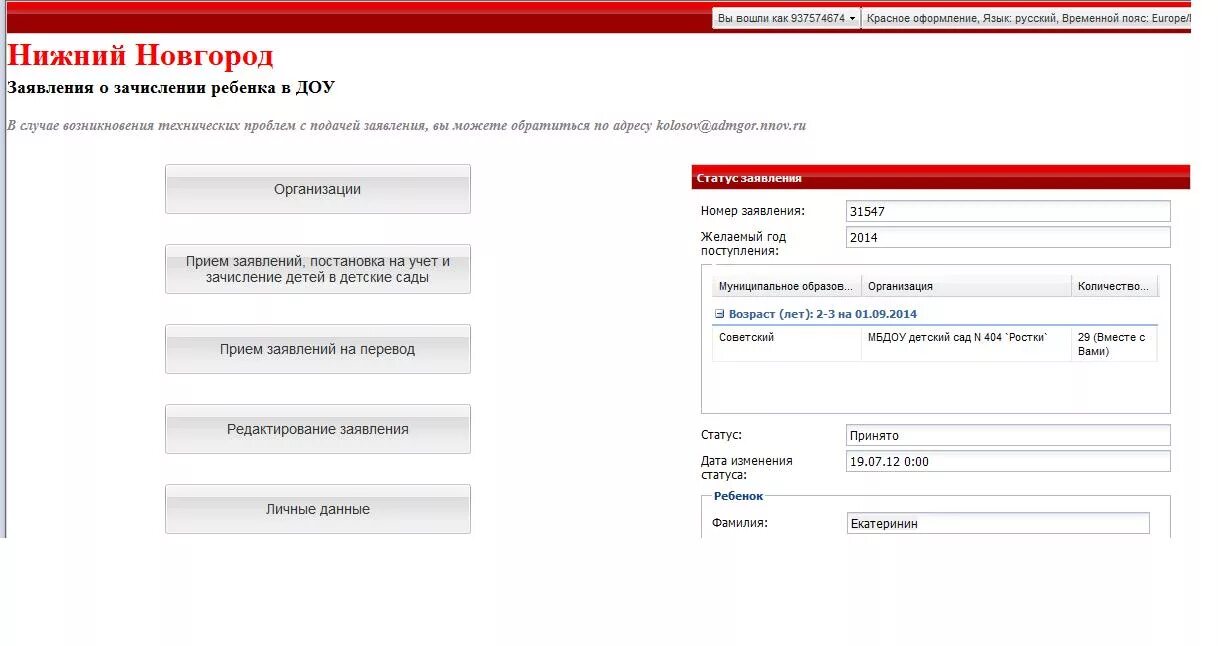Click the Номер заявления field
Image resolution: width=1218 pixels, height=646 pixels.
pos(1008,211)
